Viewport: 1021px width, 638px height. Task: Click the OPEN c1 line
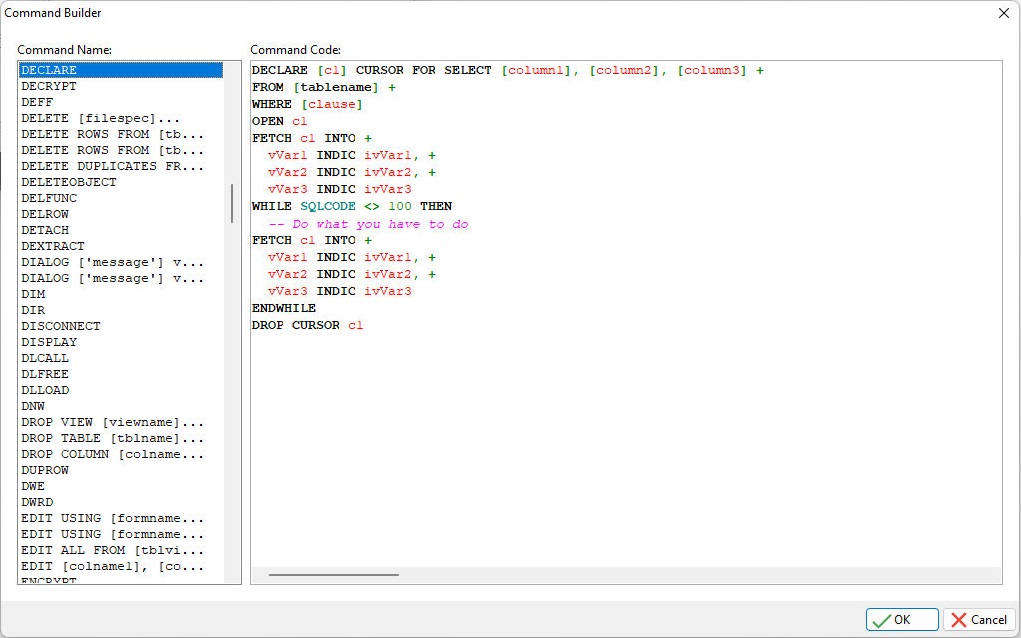279,121
